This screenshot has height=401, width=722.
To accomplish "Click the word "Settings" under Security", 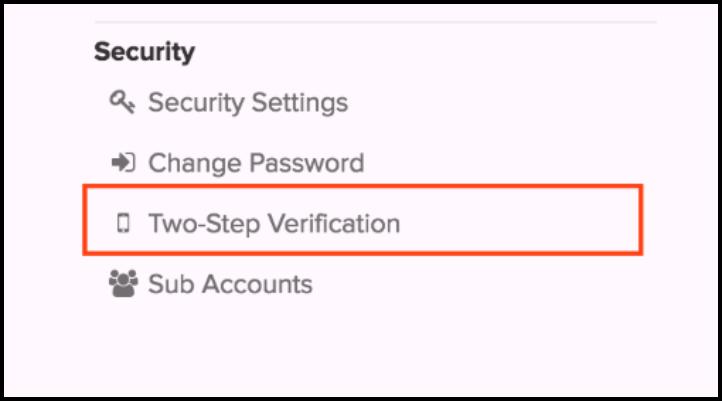I will tap(300, 102).
